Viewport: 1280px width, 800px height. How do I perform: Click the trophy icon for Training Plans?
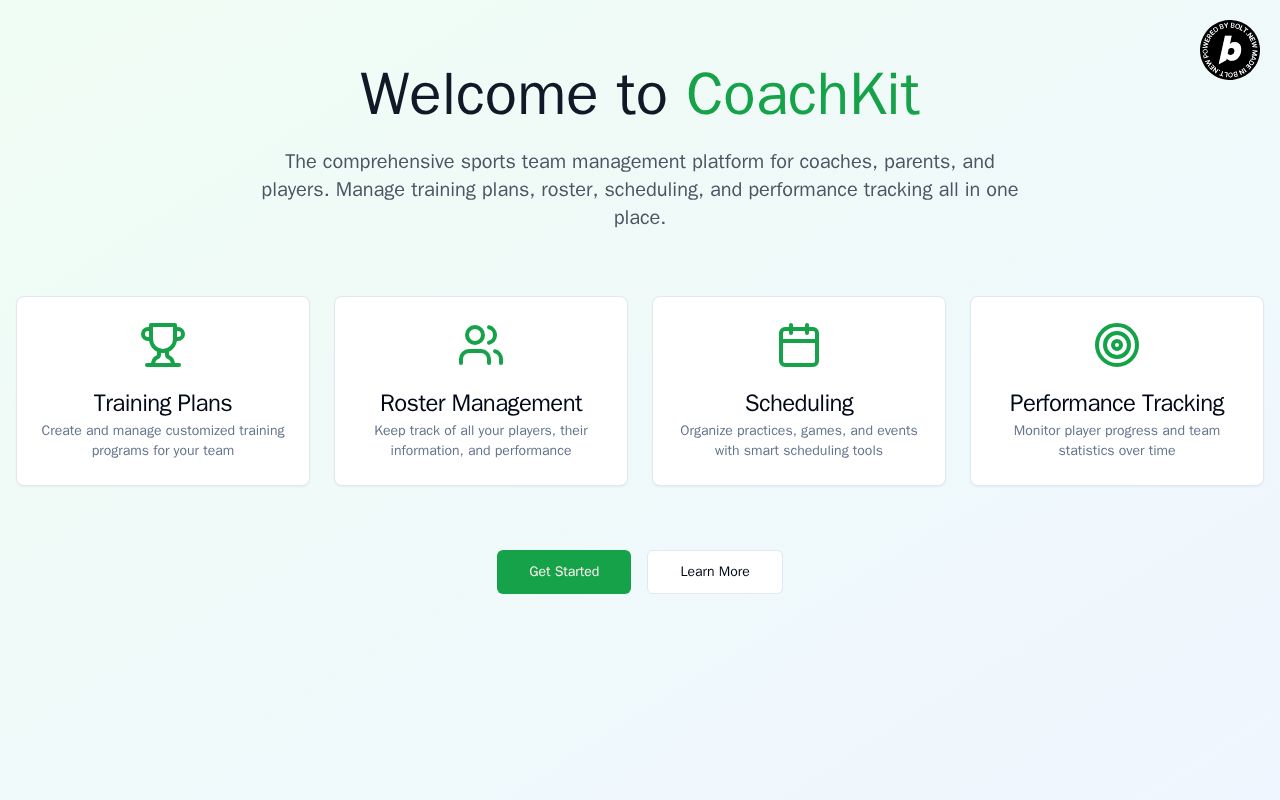(x=163, y=345)
